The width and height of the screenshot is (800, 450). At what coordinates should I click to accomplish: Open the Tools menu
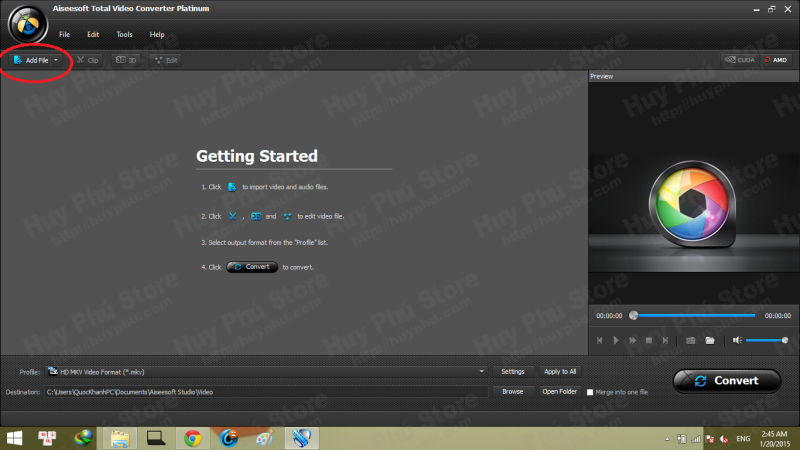pos(124,34)
